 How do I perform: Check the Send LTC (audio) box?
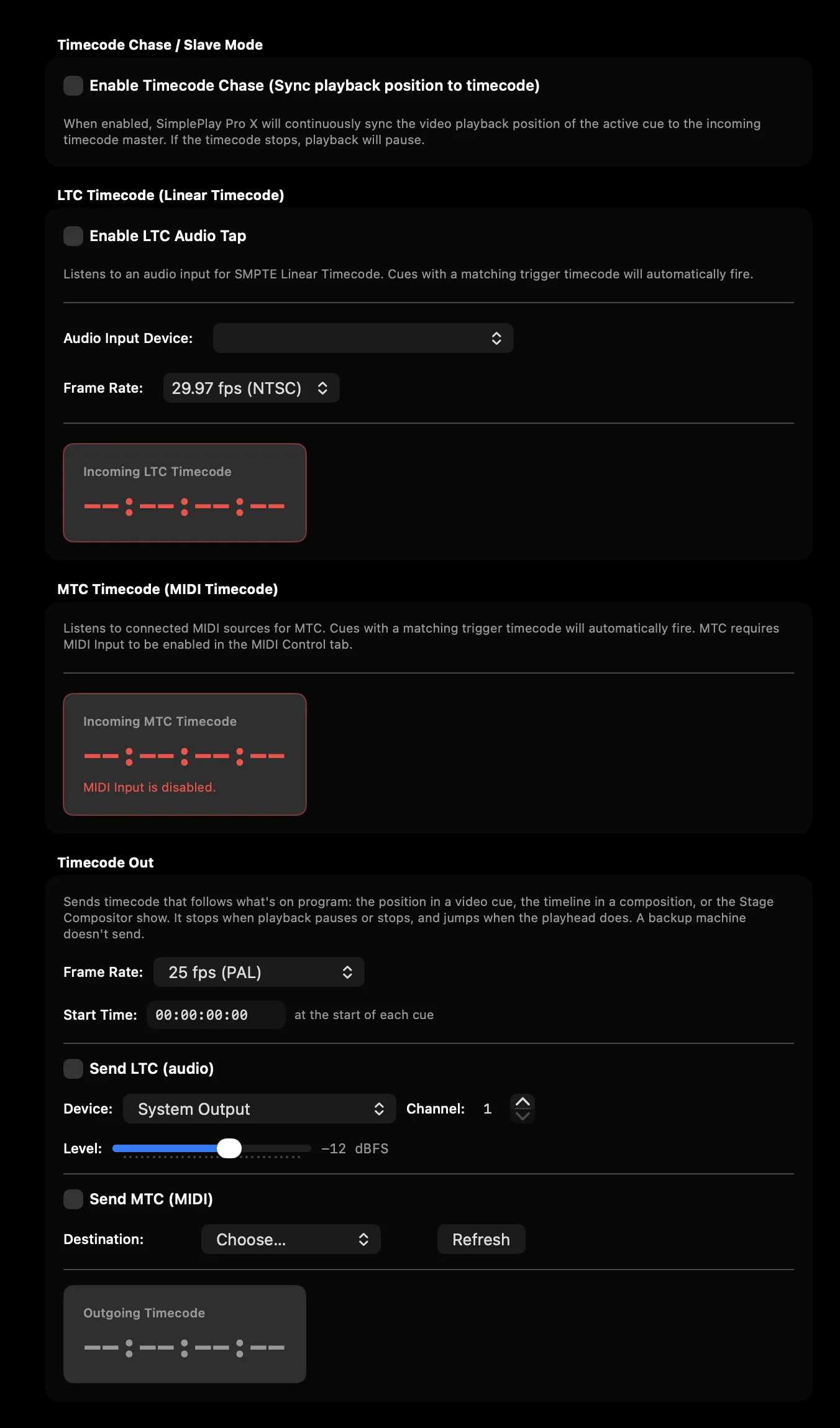click(x=73, y=1069)
